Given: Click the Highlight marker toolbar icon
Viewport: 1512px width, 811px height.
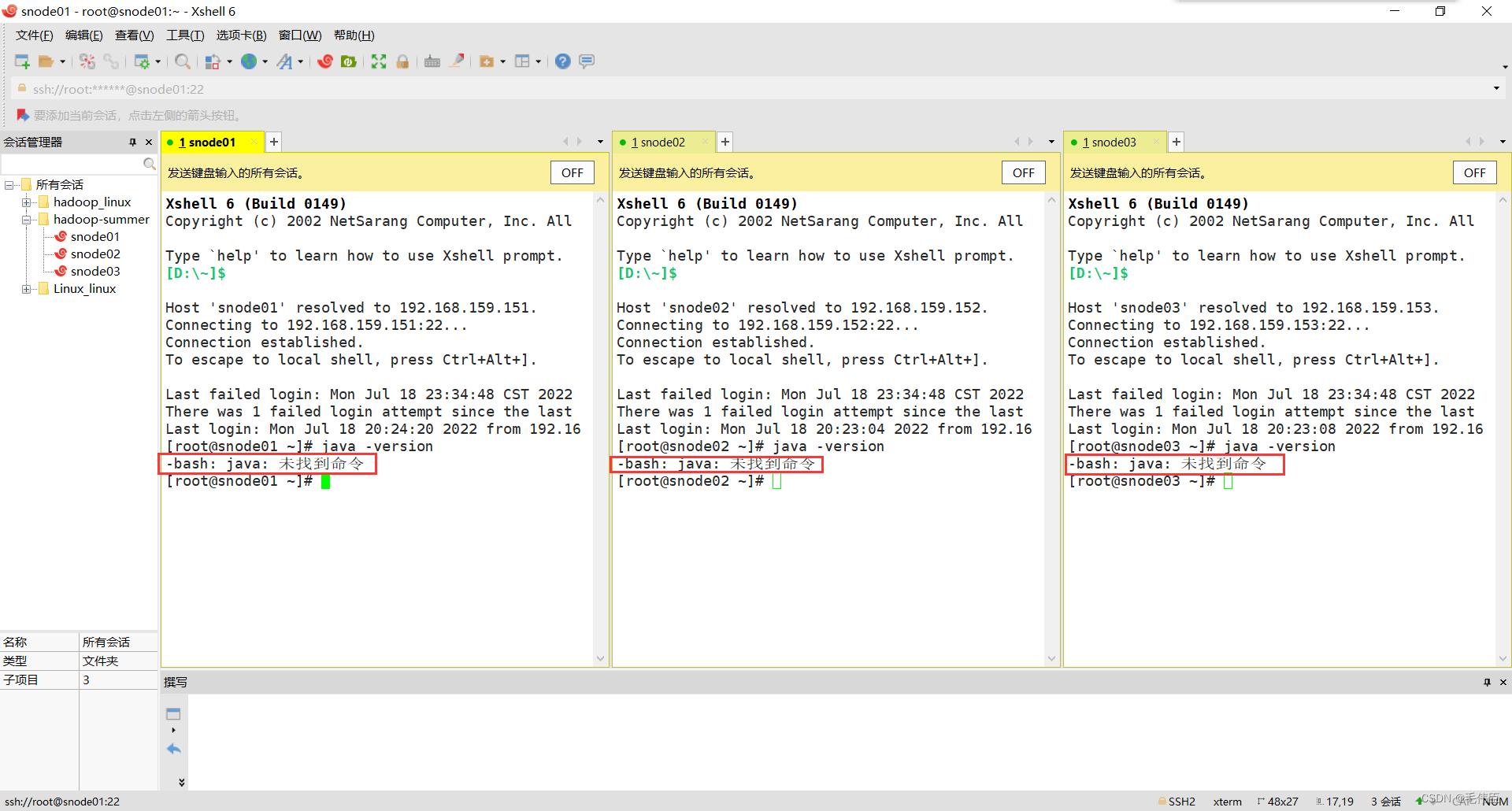Looking at the screenshot, I should click(x=457, y=61).
